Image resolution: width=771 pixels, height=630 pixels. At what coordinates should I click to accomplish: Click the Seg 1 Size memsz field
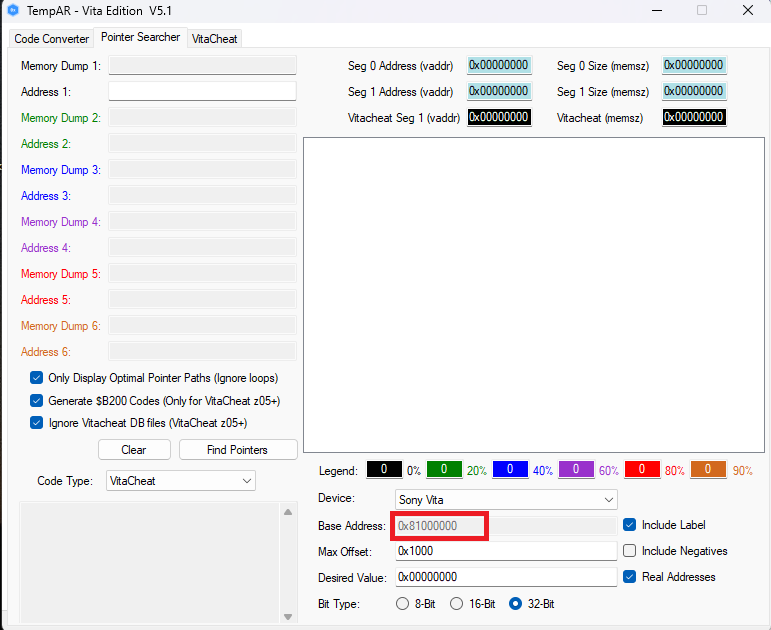694,91
